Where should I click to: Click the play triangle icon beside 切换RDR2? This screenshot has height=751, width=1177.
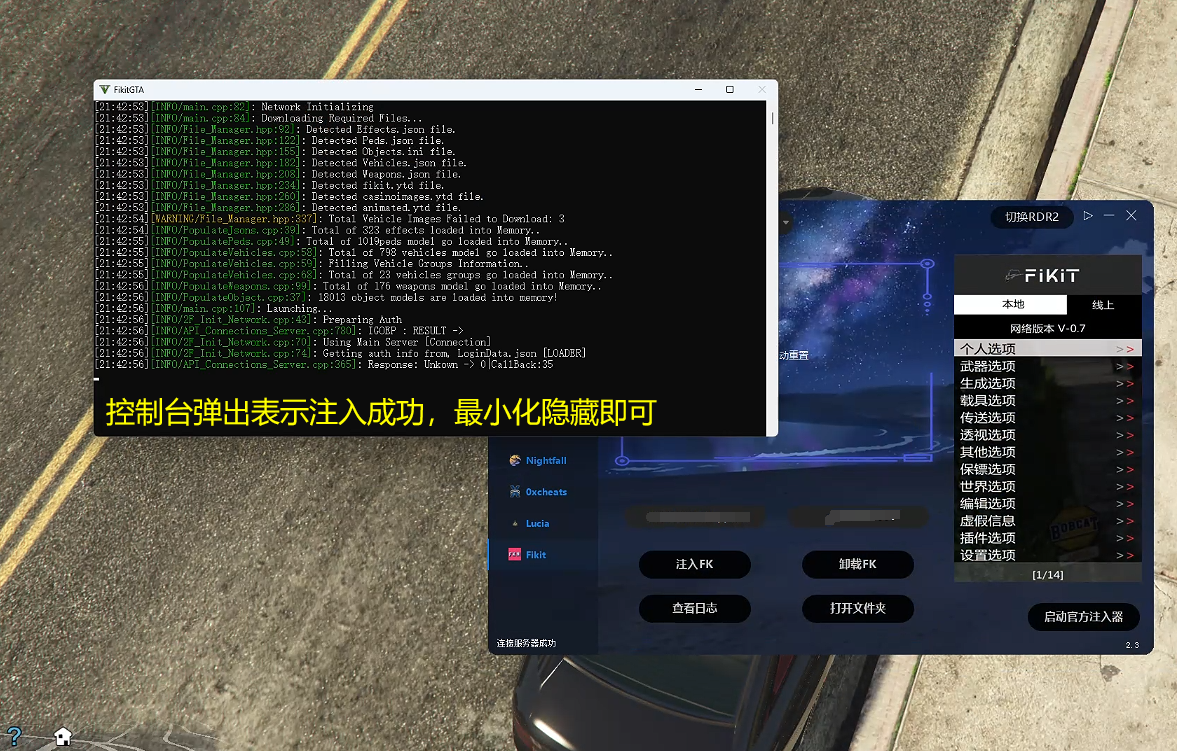tap(1088, 216)
